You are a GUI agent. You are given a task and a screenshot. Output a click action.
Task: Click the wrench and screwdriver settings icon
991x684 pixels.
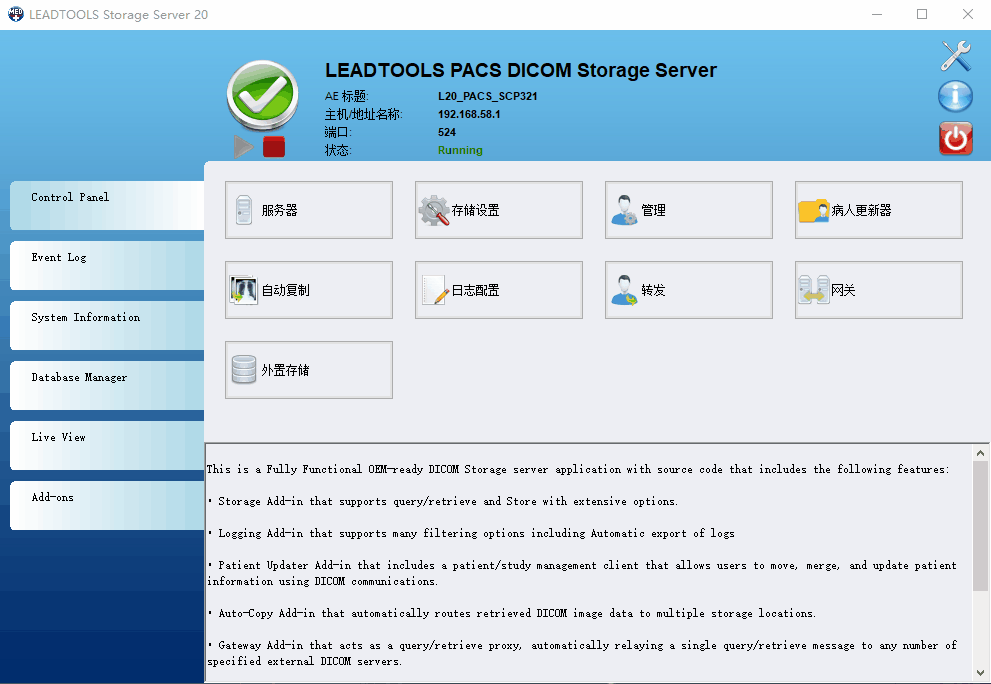(x=956, y=56)
